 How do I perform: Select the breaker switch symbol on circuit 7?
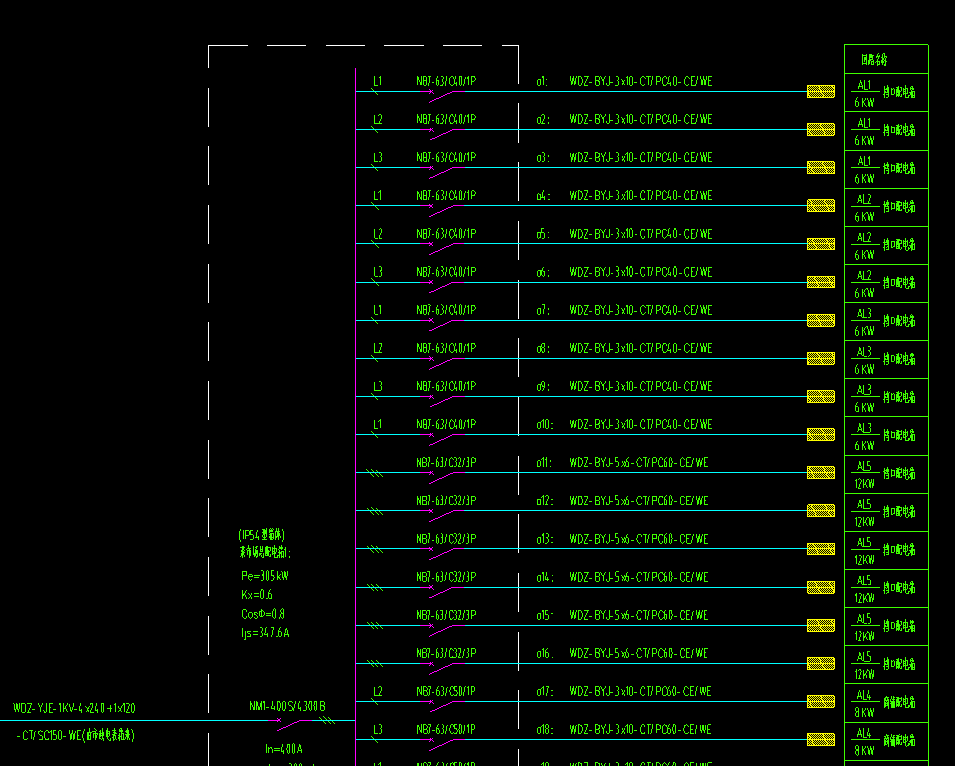click(442, 325)
